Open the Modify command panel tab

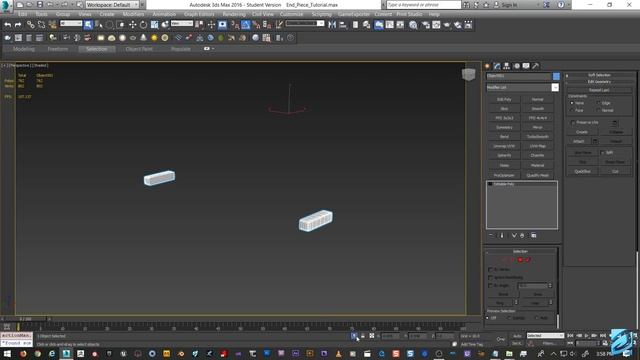tap(497, 66)
